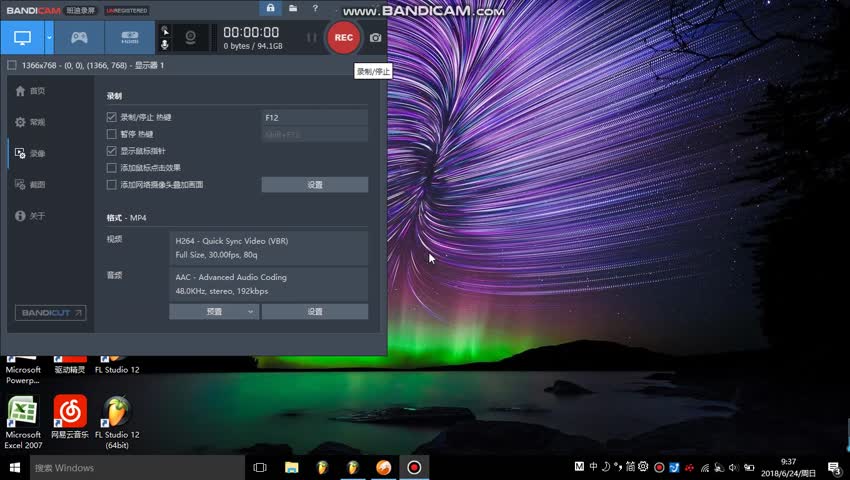Click the 00:00:00 recording timer
This screenshot has height=480, width=850.
251,32
